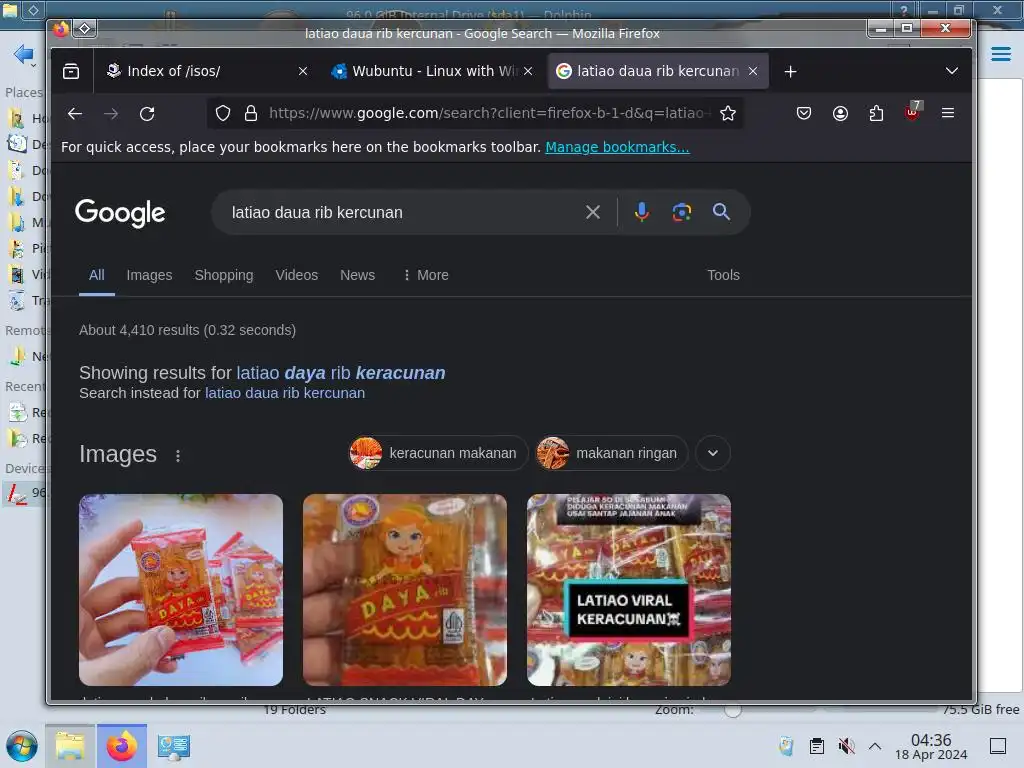Bookmark this page with the star icon

[x=728, y=114]
